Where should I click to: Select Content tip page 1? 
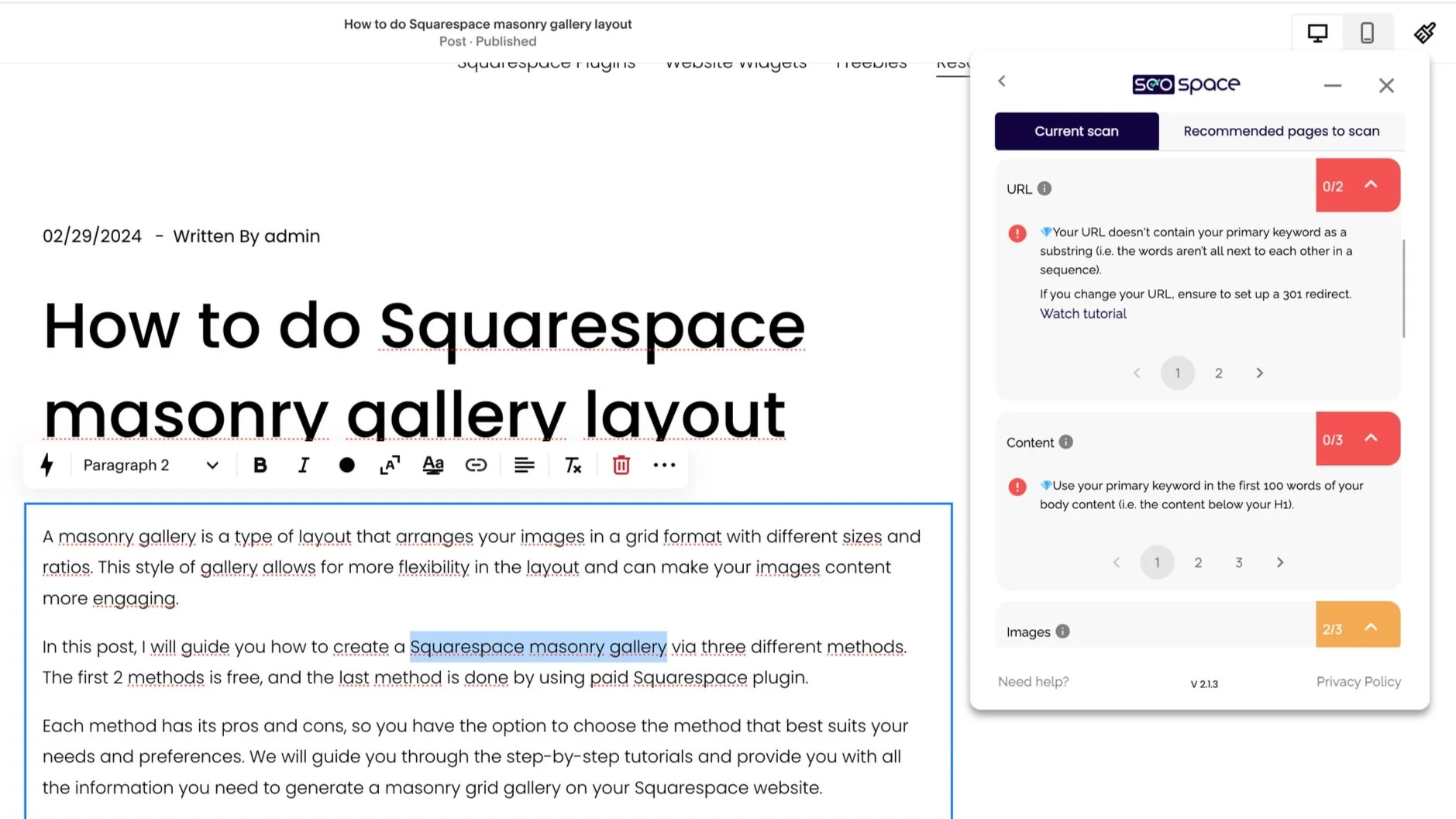click(1157, 563)
